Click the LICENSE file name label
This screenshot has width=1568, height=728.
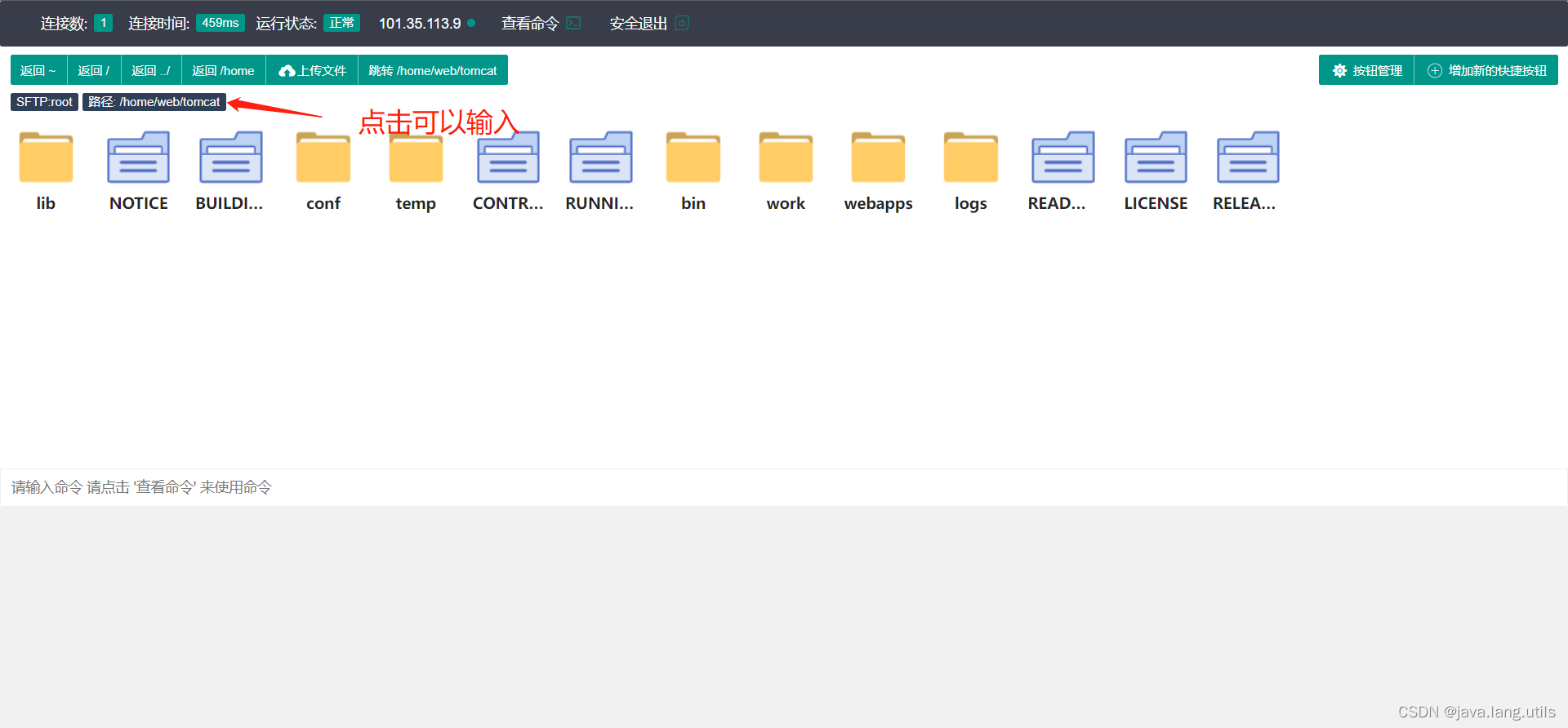(1156, 203)
